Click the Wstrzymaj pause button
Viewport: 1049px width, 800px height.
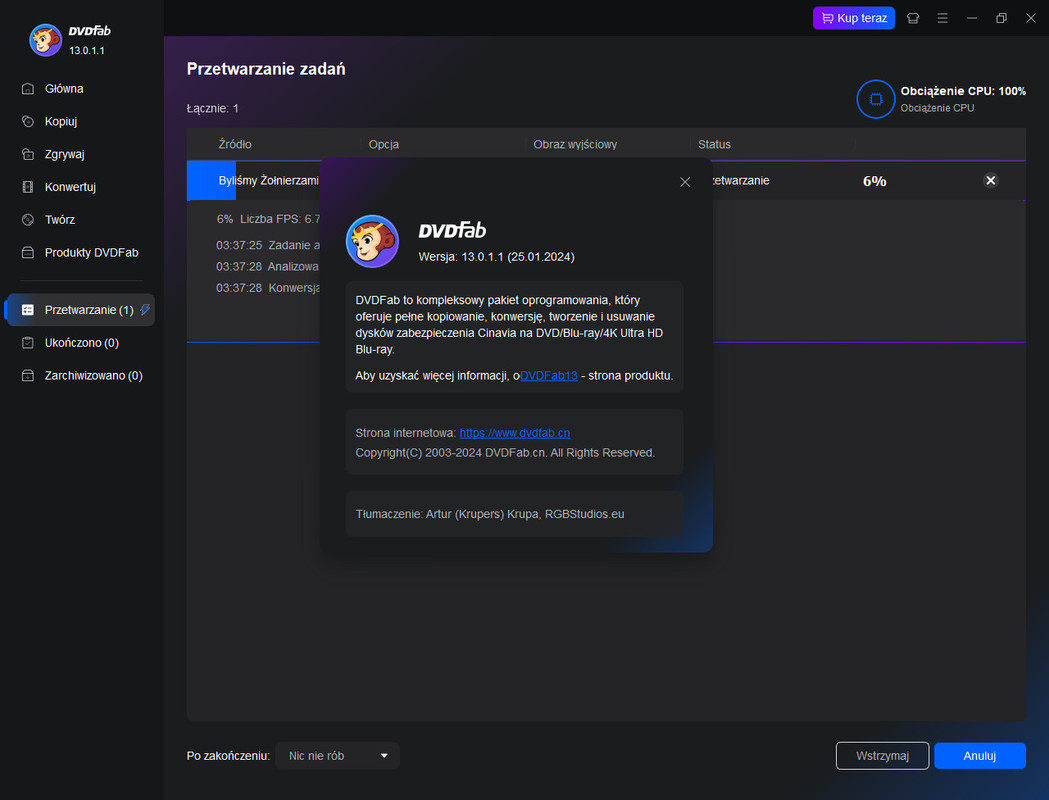tap(882, 756)
